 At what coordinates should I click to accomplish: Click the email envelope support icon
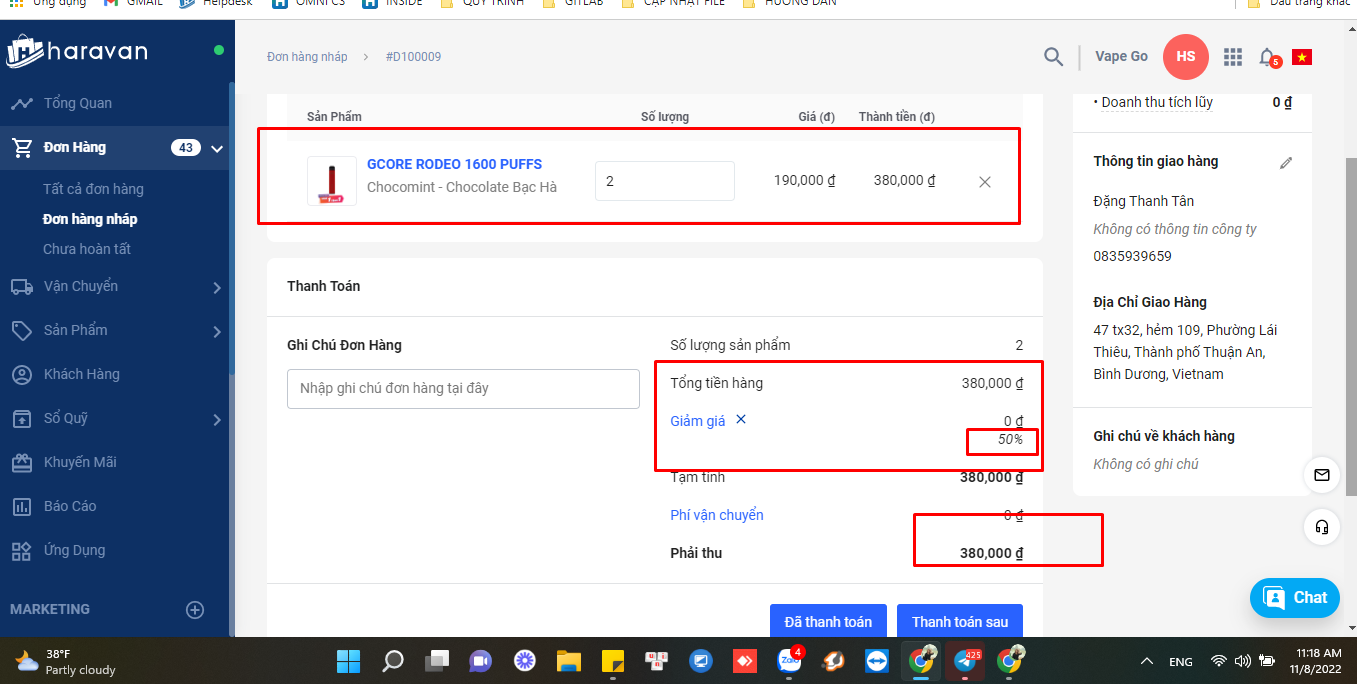(x=1322, y=475)
